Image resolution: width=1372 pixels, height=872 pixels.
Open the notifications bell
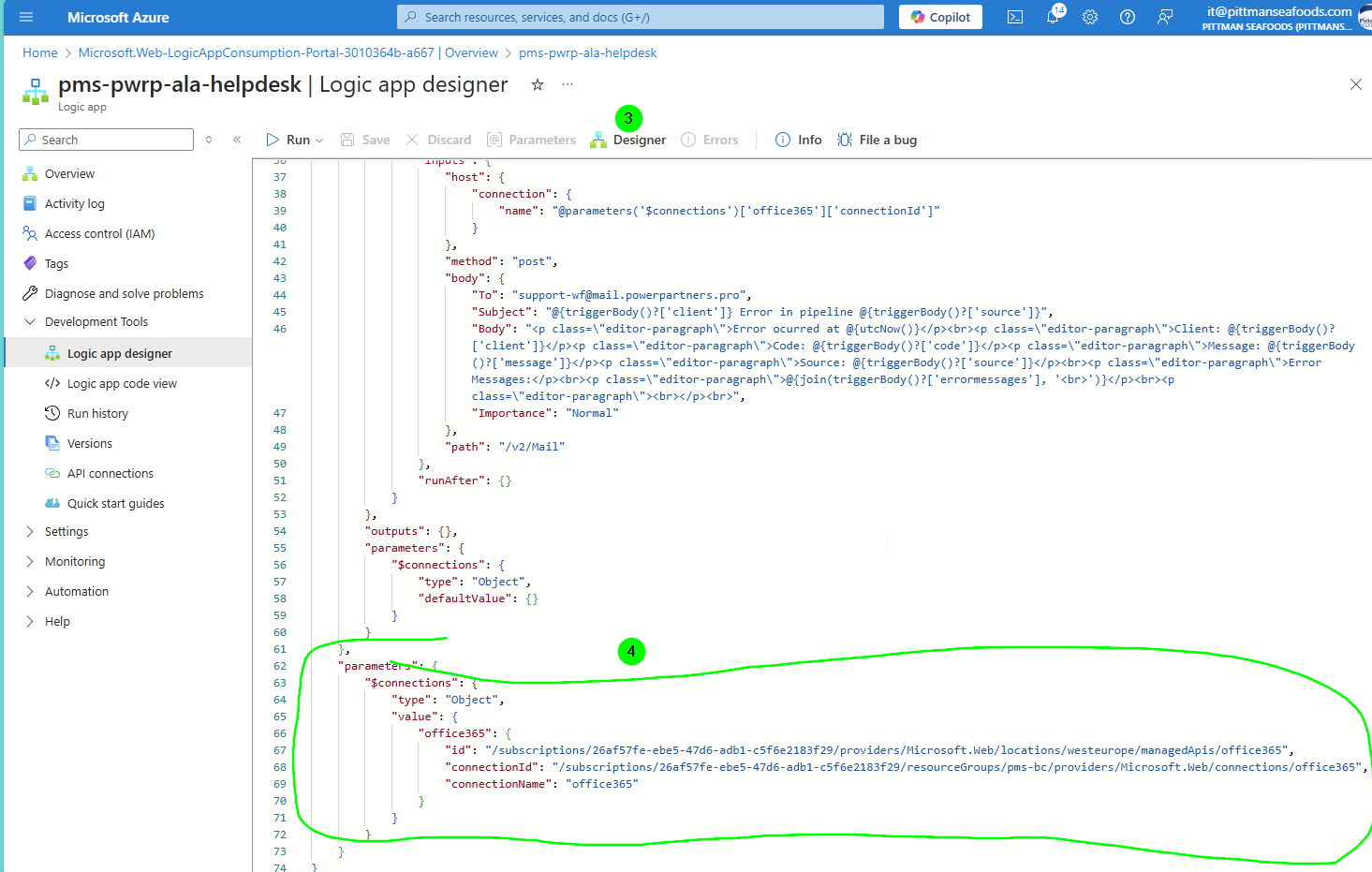[1053, 17]
